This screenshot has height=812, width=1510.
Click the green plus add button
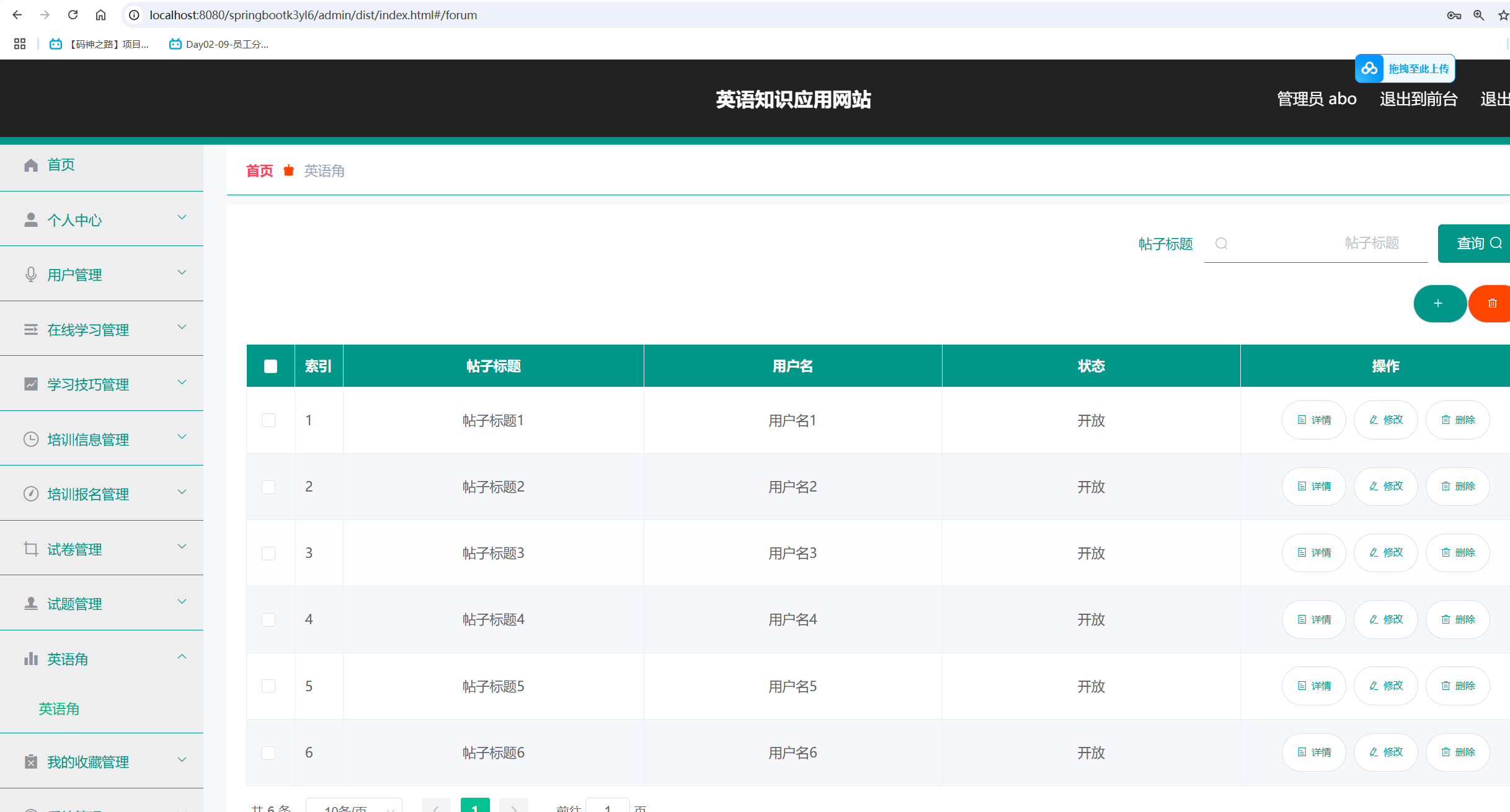(1439, 304)
